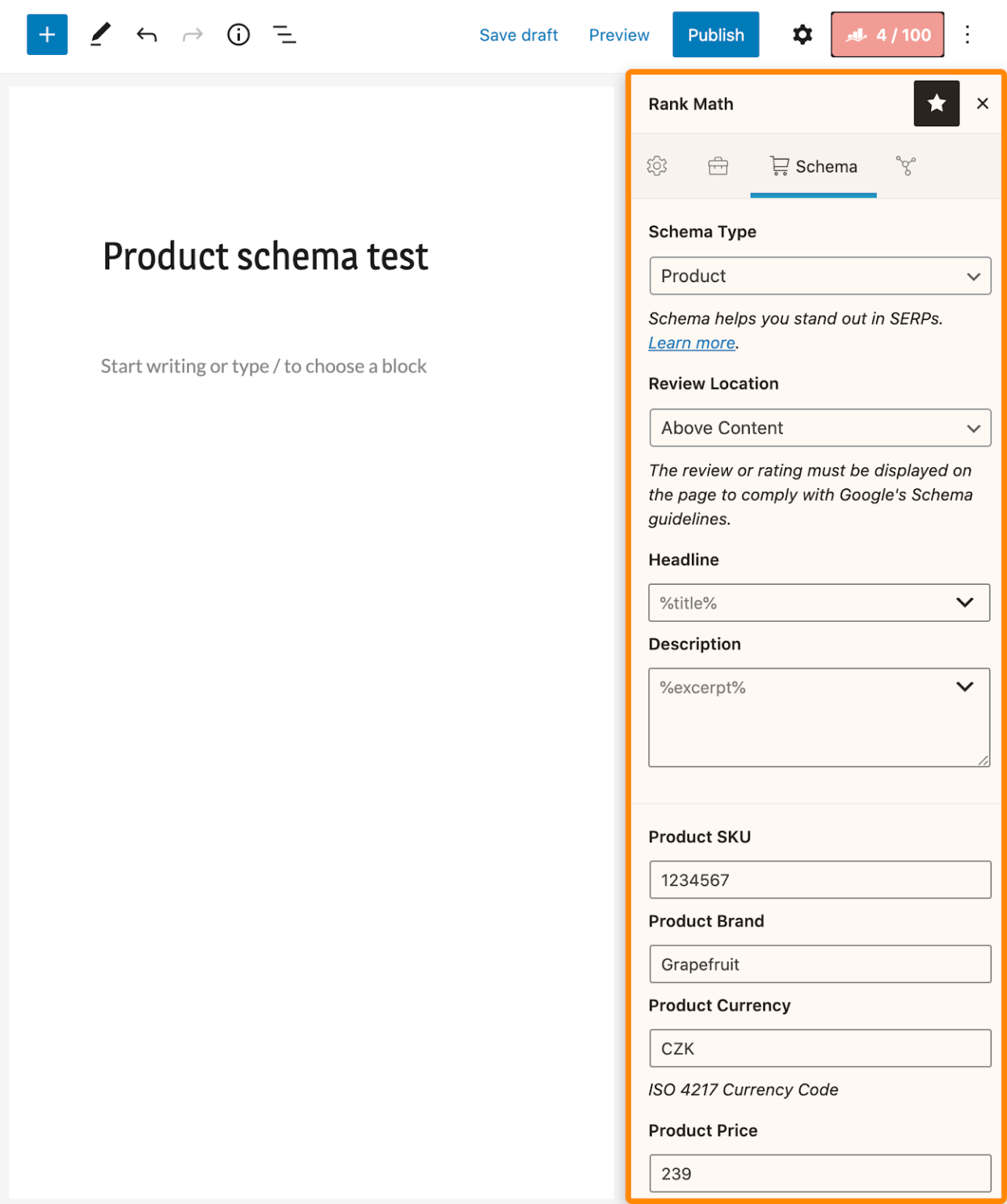Viewport: 1007px width, 1204px height.
Task: Click the Publish button
Action: pyautogui.click(x=715, y=34)
